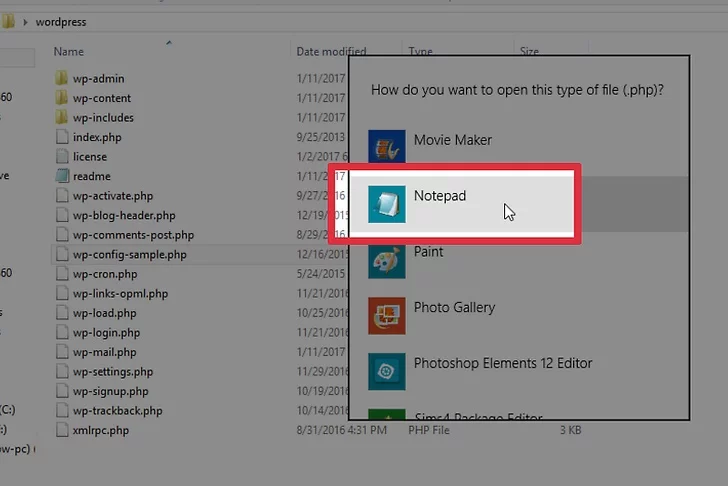Click the readme file icon
The height and width of the screenshot is (486, 728).
click(61, 176)
